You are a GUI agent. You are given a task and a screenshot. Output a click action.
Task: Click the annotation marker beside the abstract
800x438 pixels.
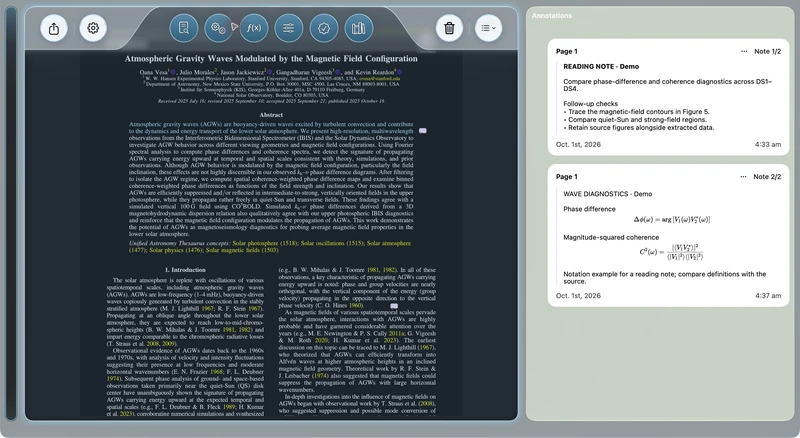pos(422,131)
